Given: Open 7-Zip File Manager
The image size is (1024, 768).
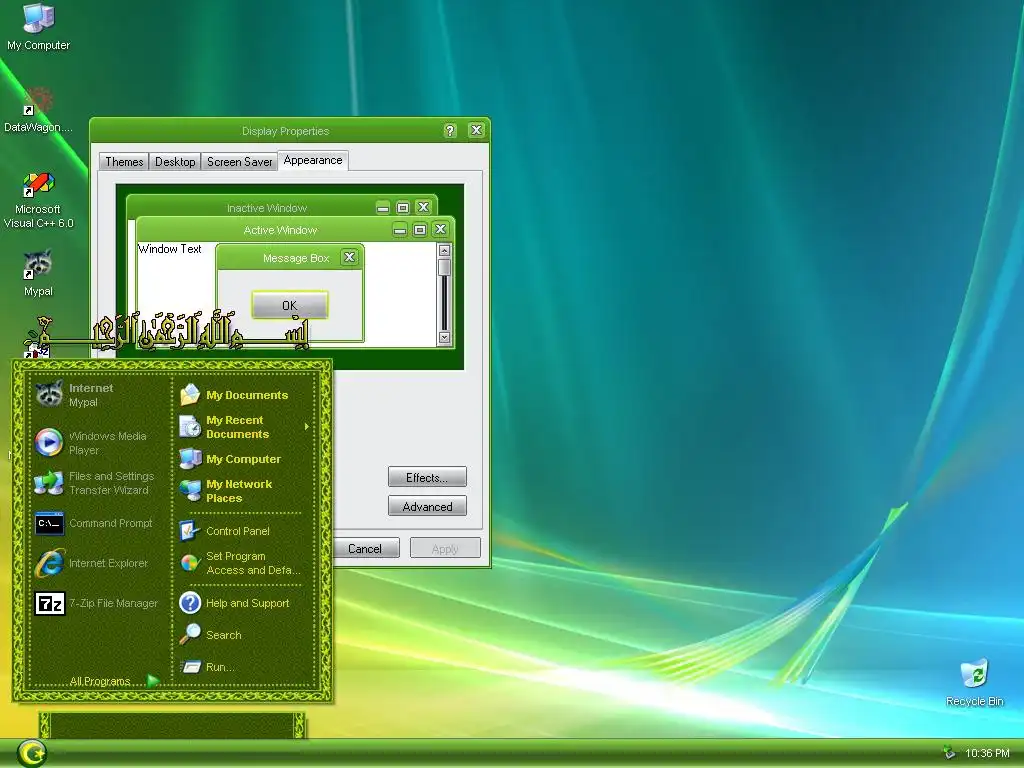Looking at the screenshot, I should click(98, 603).
